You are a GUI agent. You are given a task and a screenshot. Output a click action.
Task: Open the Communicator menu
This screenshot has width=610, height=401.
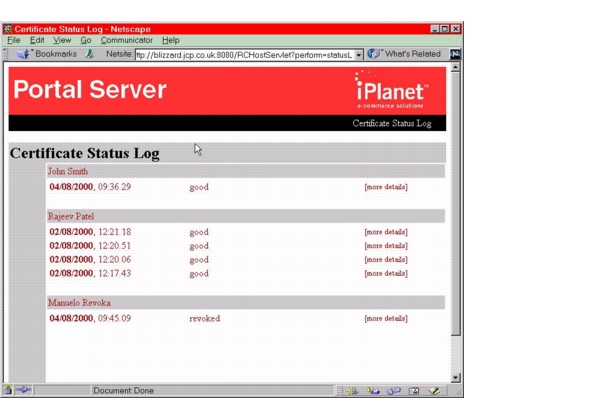pos(126,40)
